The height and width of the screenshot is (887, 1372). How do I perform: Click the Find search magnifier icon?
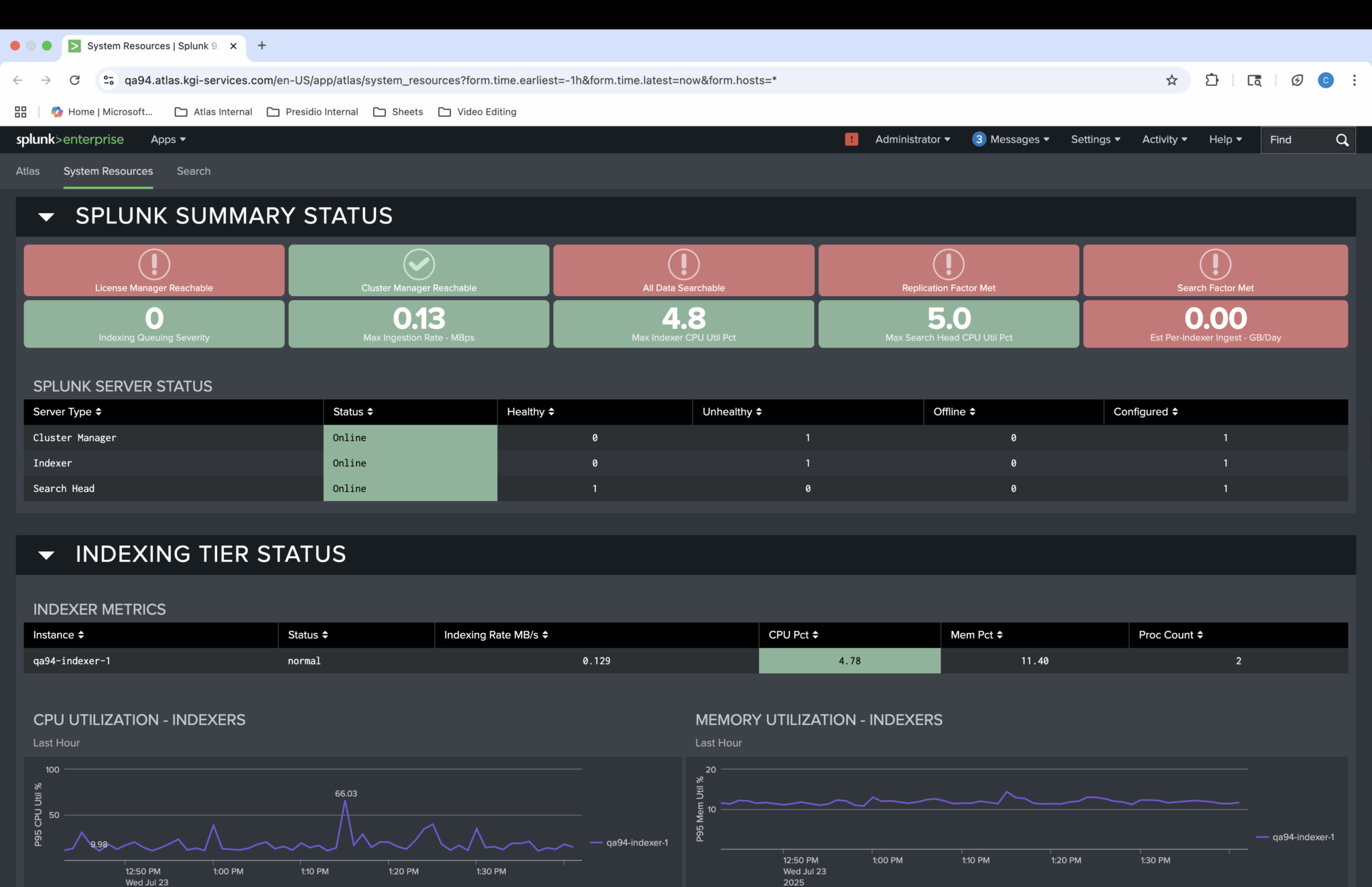(1342, 139)
